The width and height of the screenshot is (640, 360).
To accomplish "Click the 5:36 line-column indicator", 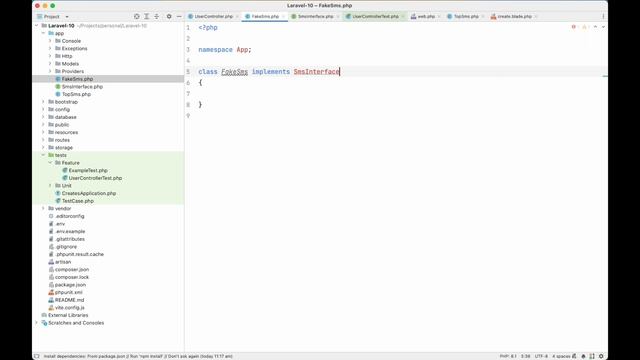I will click(x=526, y=356).
